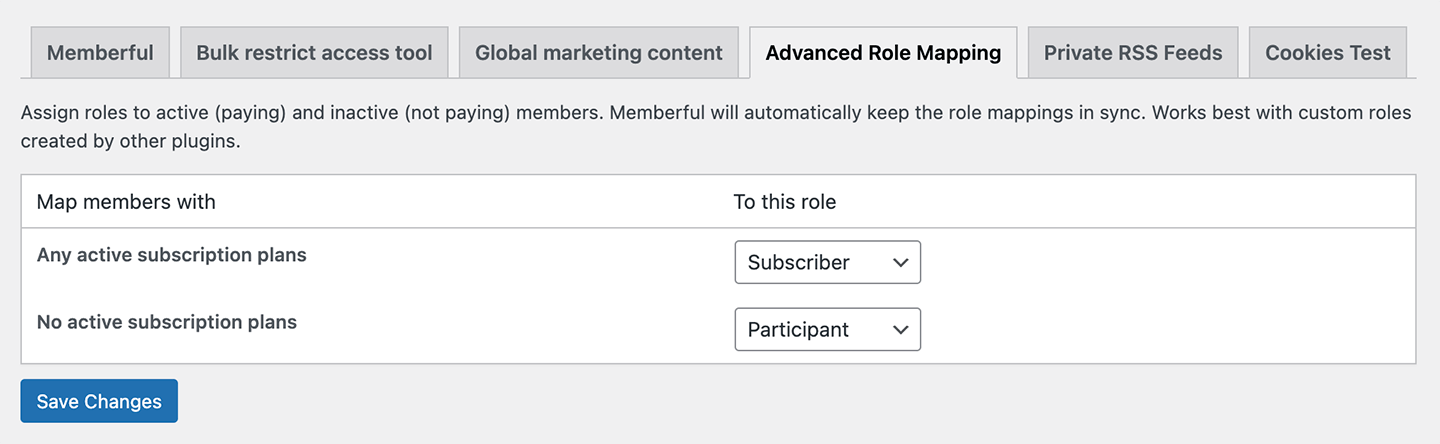Screen dimensions: 1440x444
Task: Click the "Assign roles to active" description sentence
Action: pos(310,112)
